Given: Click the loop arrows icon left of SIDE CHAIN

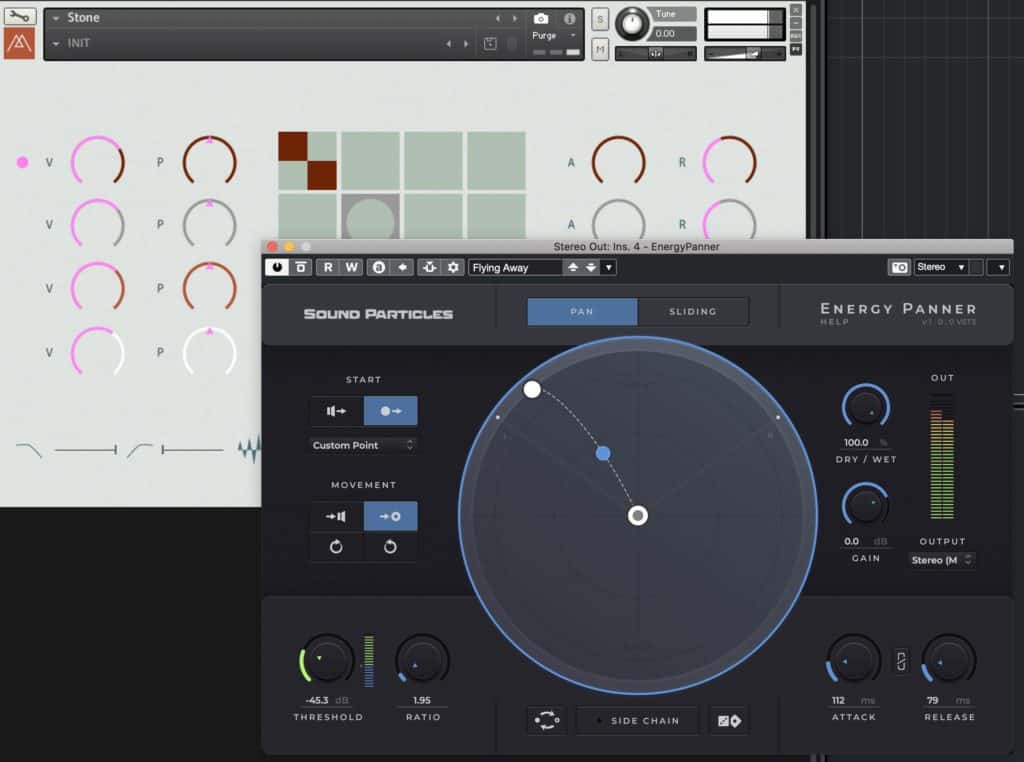Looking at the screenshot, I should 547,720.
